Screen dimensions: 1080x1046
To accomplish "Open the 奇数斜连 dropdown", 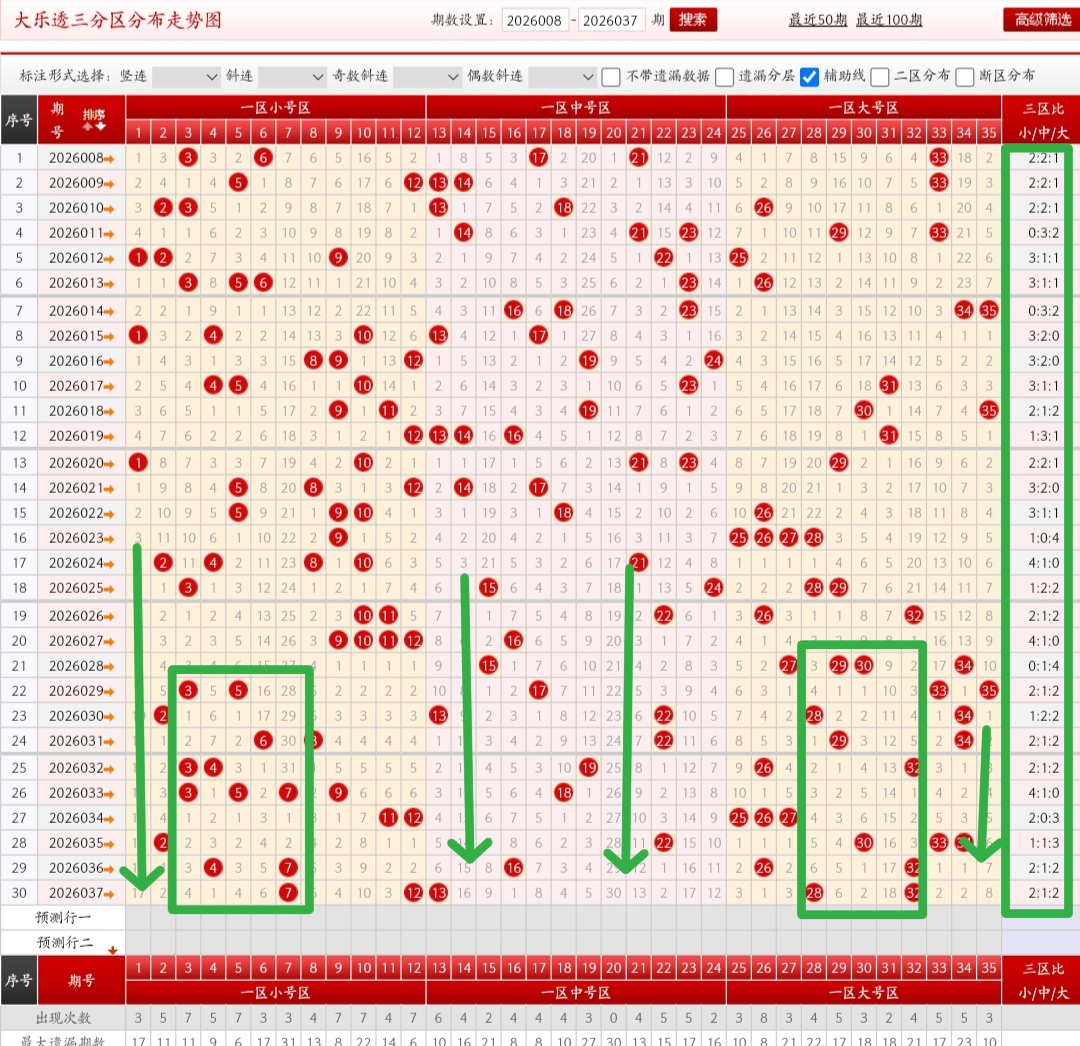I will point(426,76).
